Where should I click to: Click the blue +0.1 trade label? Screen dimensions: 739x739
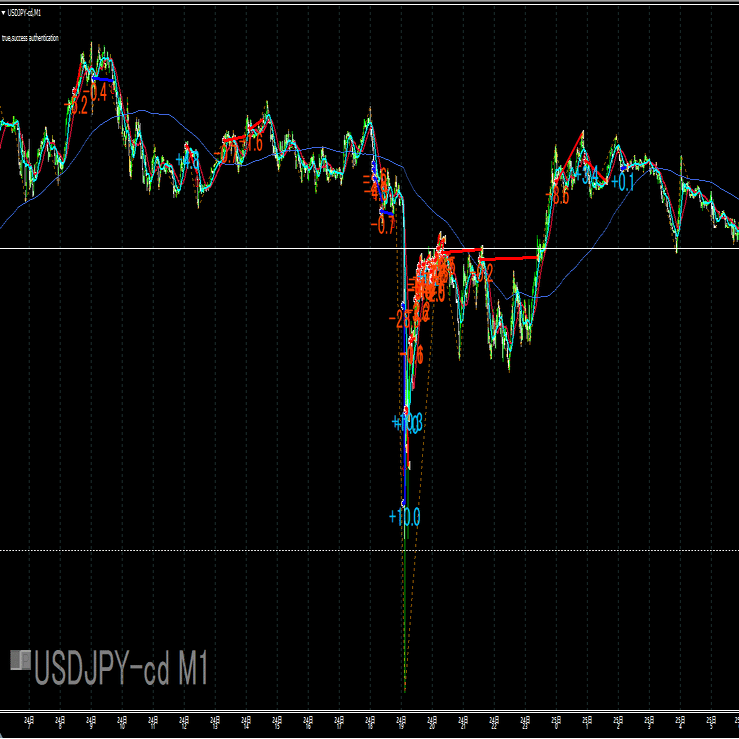point(623,183)
